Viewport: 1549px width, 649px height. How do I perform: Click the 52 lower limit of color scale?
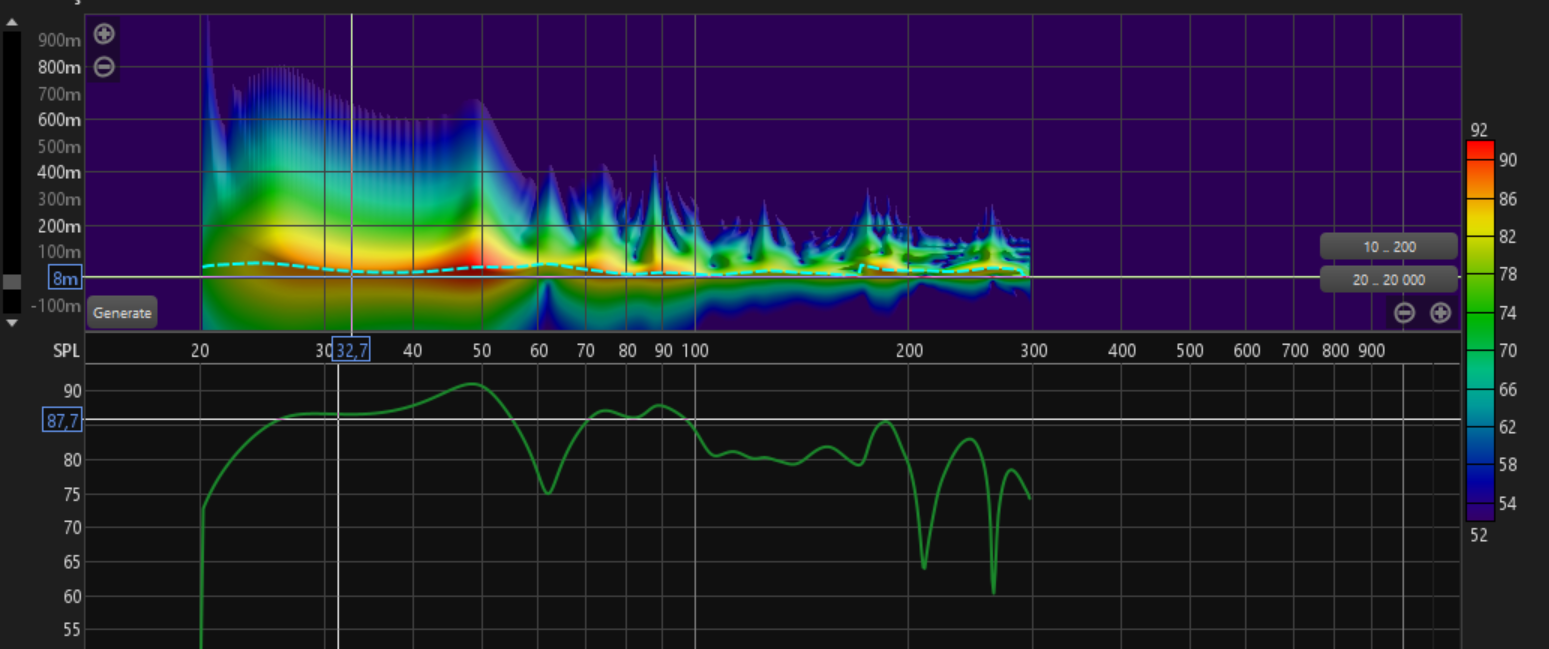tap(1479, 535)
